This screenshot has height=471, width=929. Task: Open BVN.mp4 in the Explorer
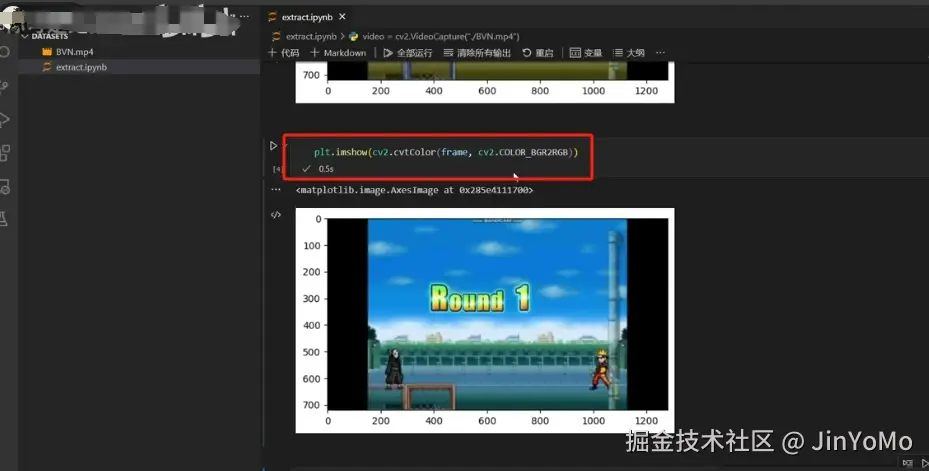click(74, 52)
